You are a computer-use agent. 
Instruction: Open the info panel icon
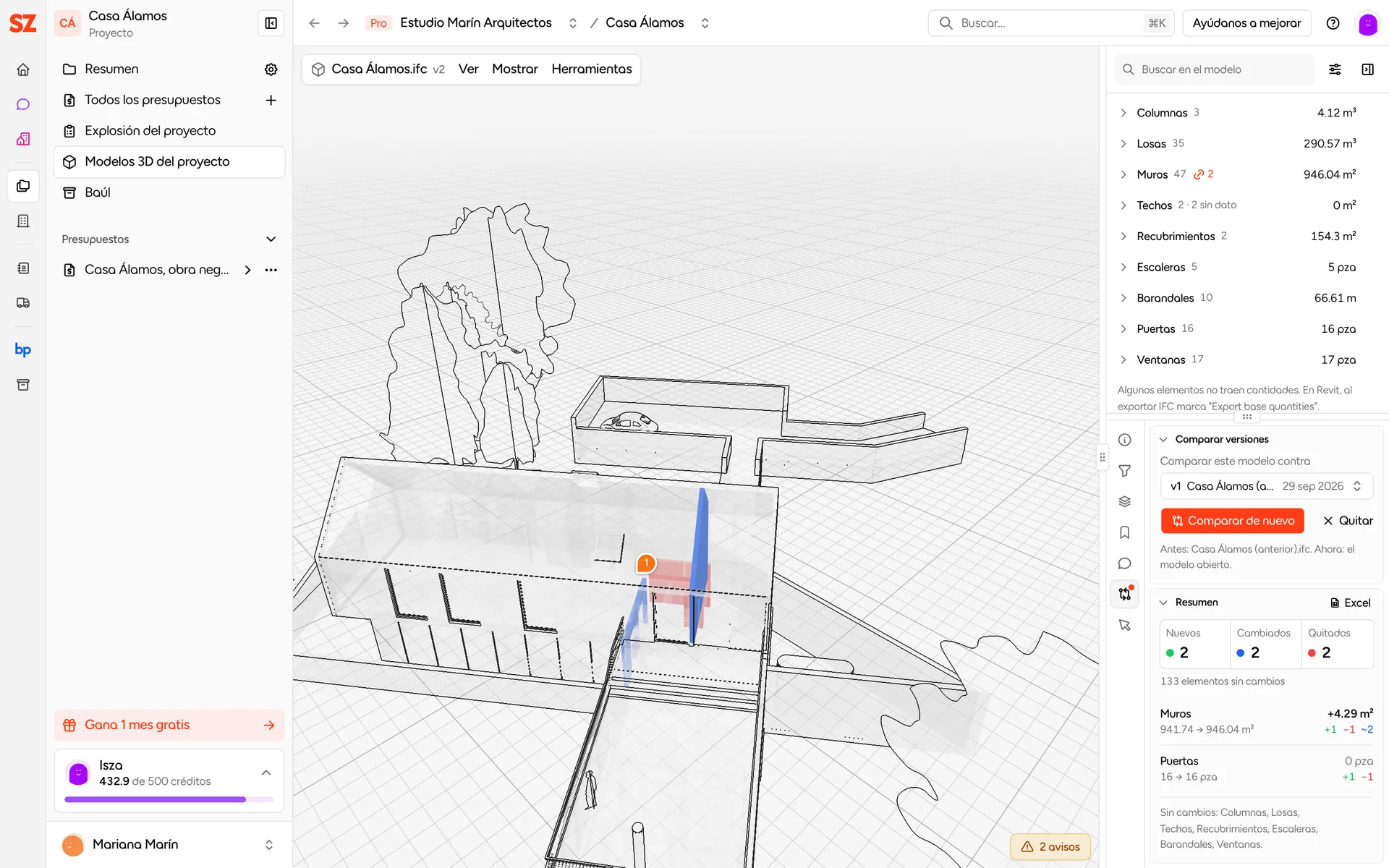1124,440
